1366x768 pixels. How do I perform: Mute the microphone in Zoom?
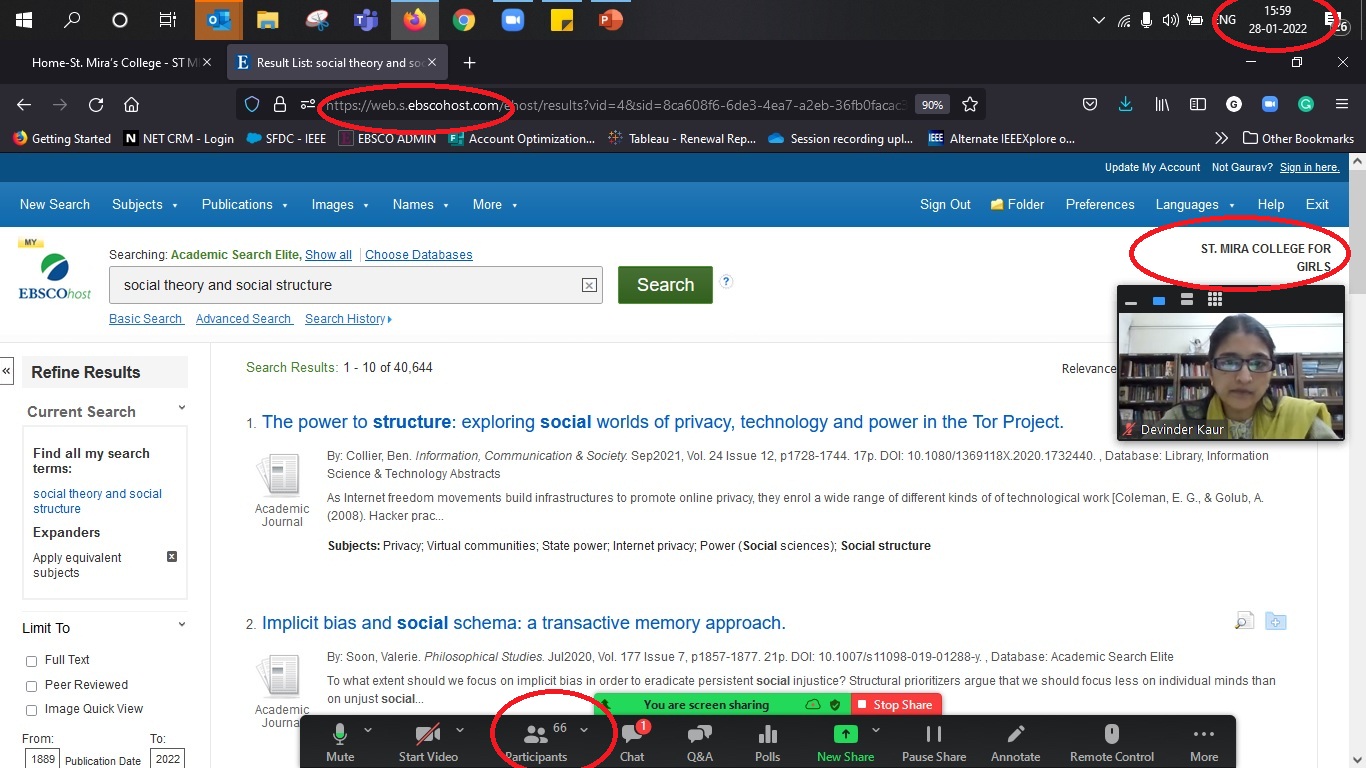click(x=340, y=742)
